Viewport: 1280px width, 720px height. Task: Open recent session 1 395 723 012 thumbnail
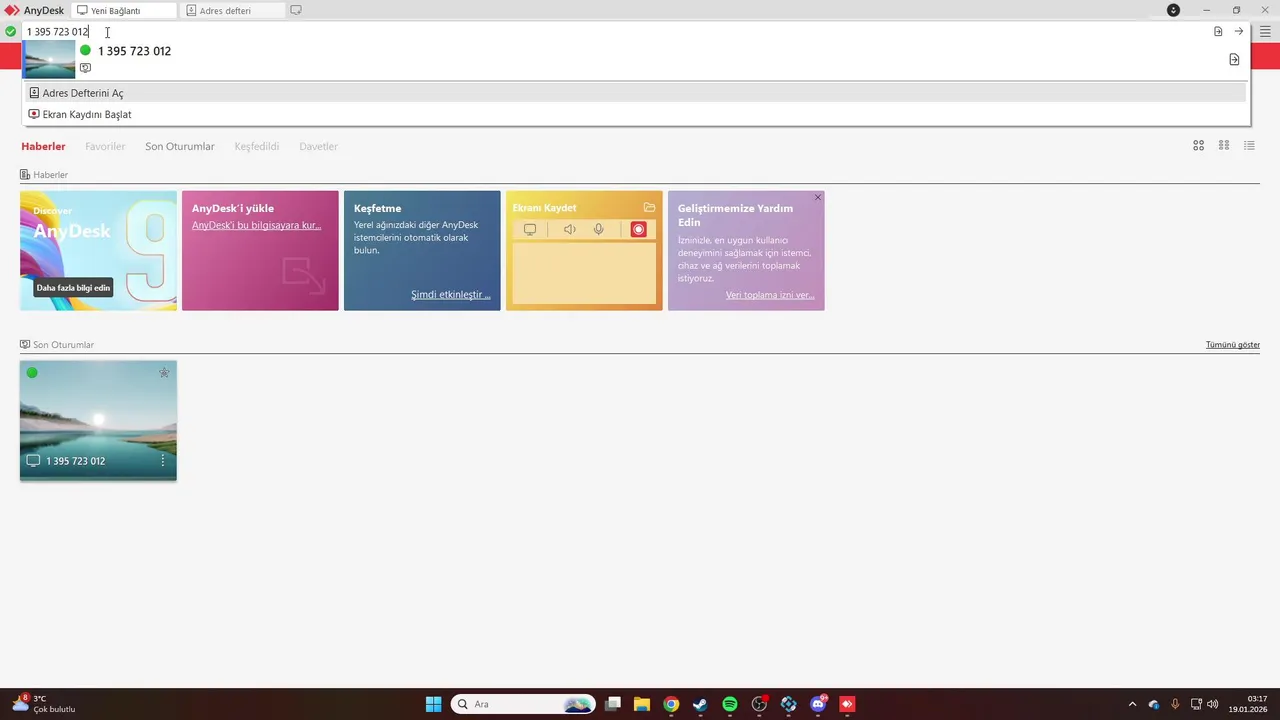pos(98,420)
